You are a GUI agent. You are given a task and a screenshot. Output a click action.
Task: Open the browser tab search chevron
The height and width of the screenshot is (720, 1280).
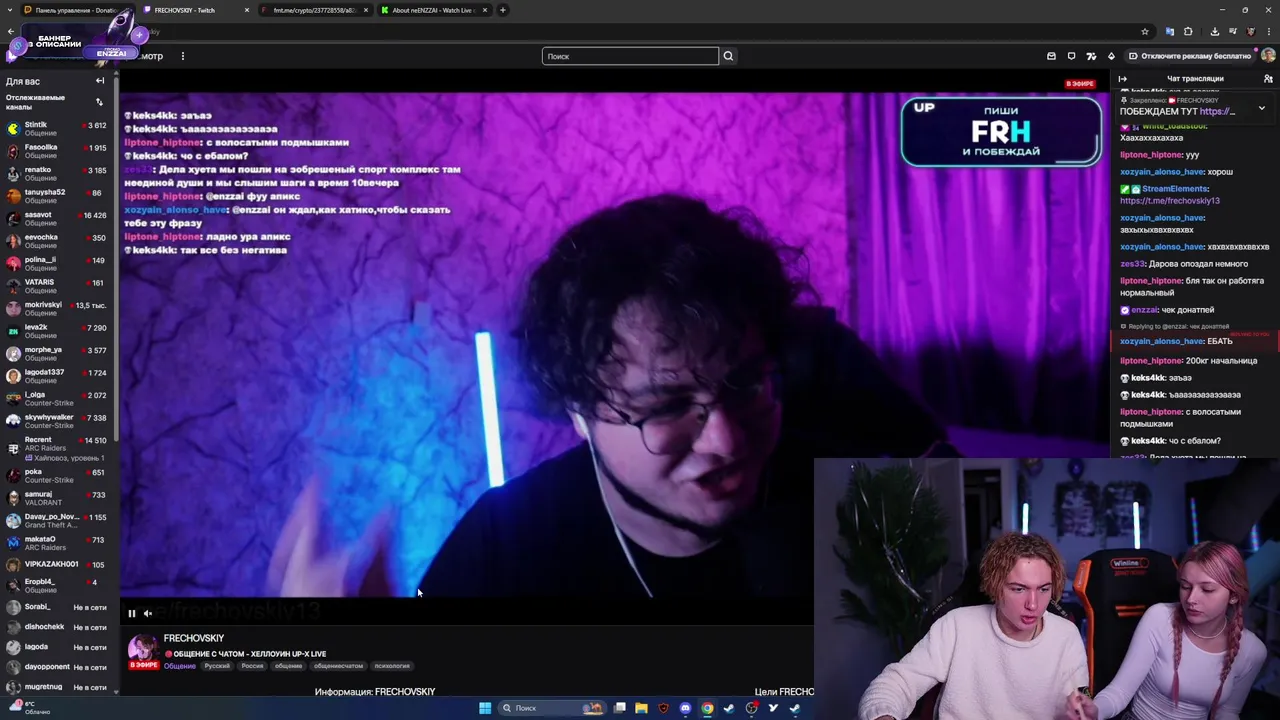pyautogui.click(x=10, y=10)
